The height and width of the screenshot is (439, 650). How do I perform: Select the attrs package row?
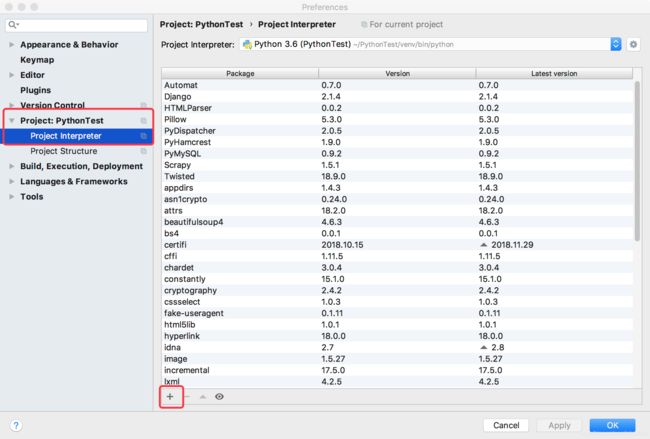click(397, 211)
